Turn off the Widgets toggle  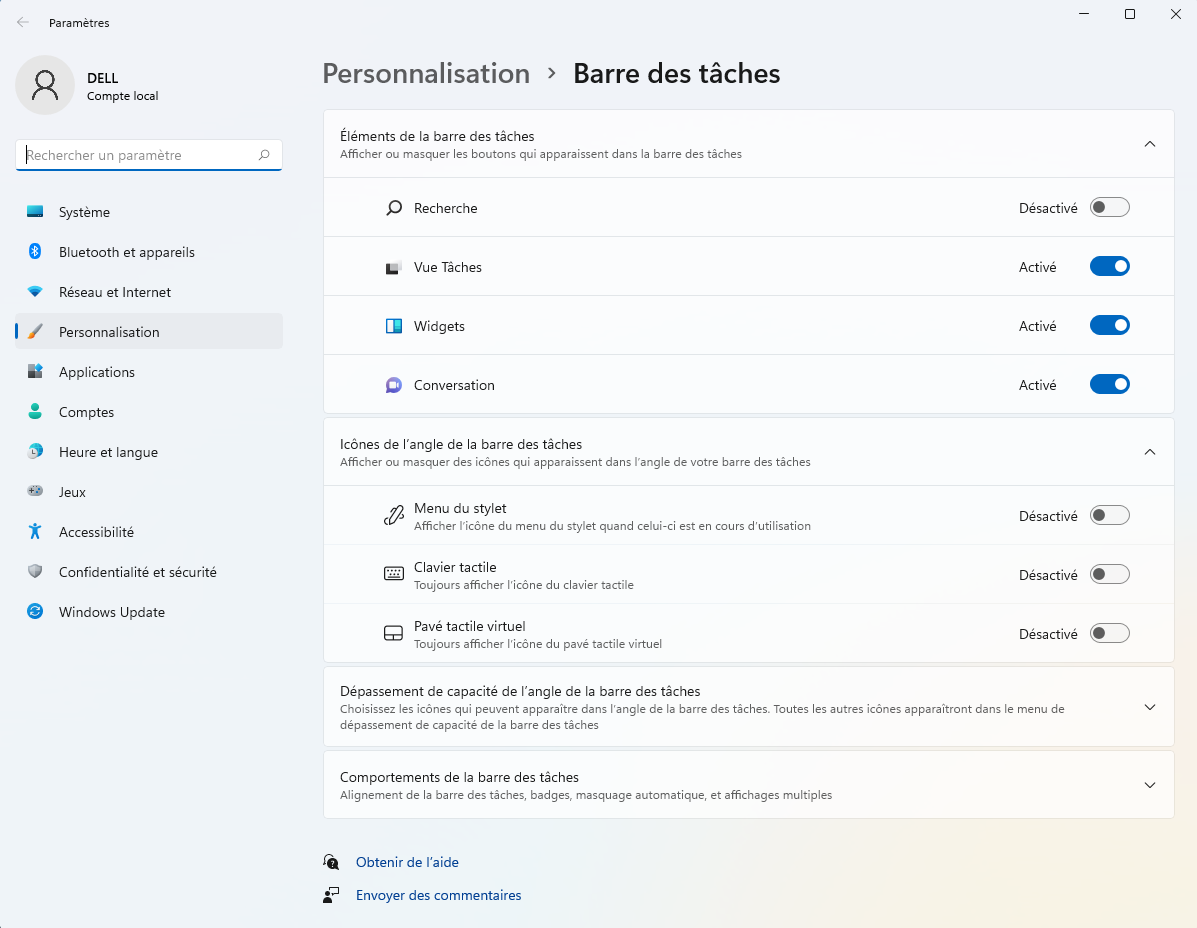(x=1109, y=325)
